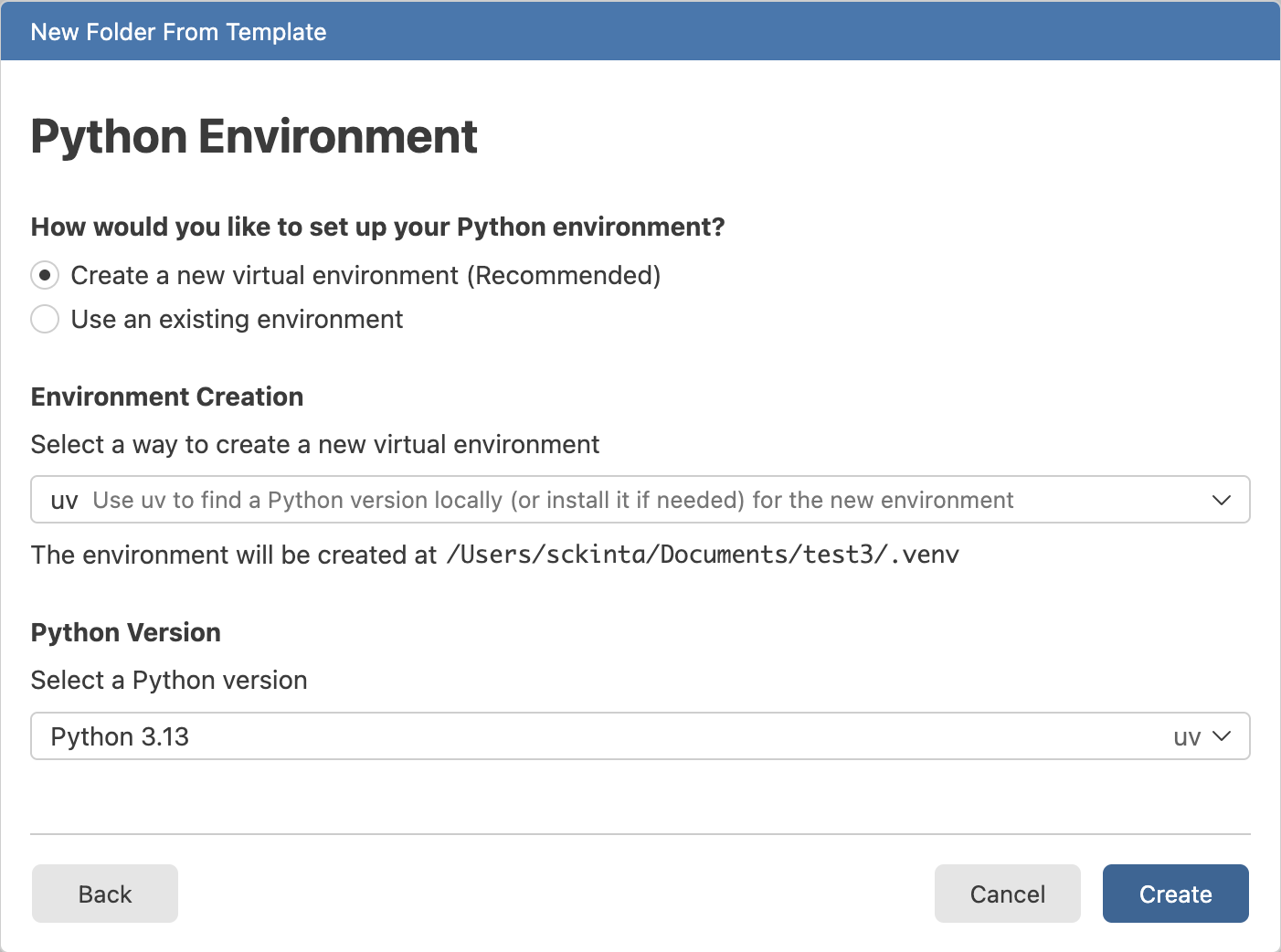
Task: Choose the Use an existing environment radio button
Action: point(45,319)
